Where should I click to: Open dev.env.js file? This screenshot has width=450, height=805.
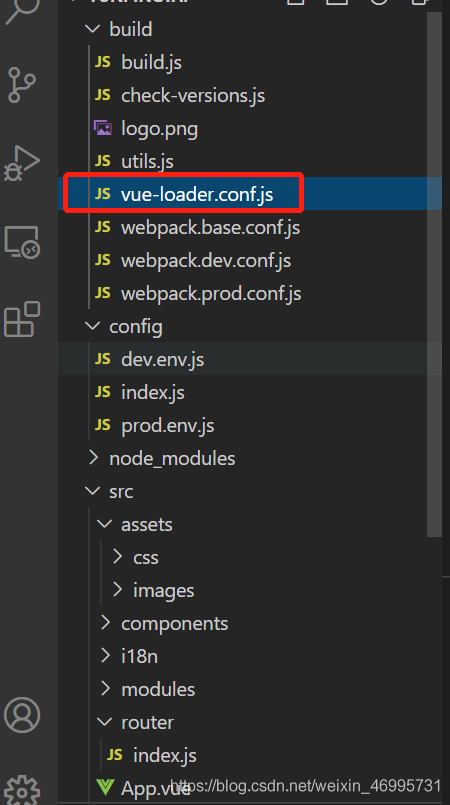tap(163, 359)
